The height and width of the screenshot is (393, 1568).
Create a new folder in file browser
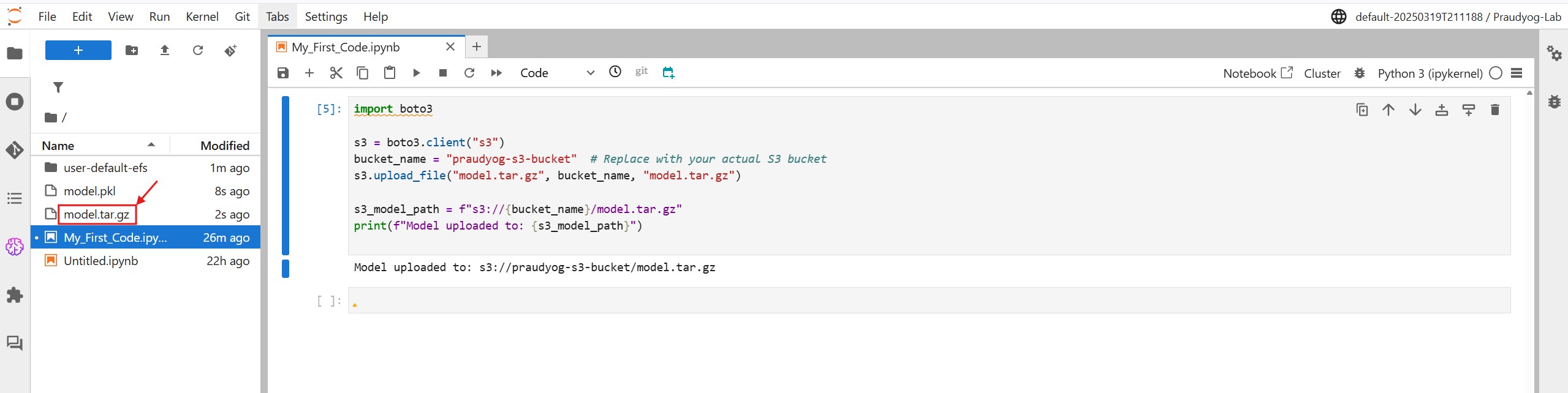[x=132, y=50]
